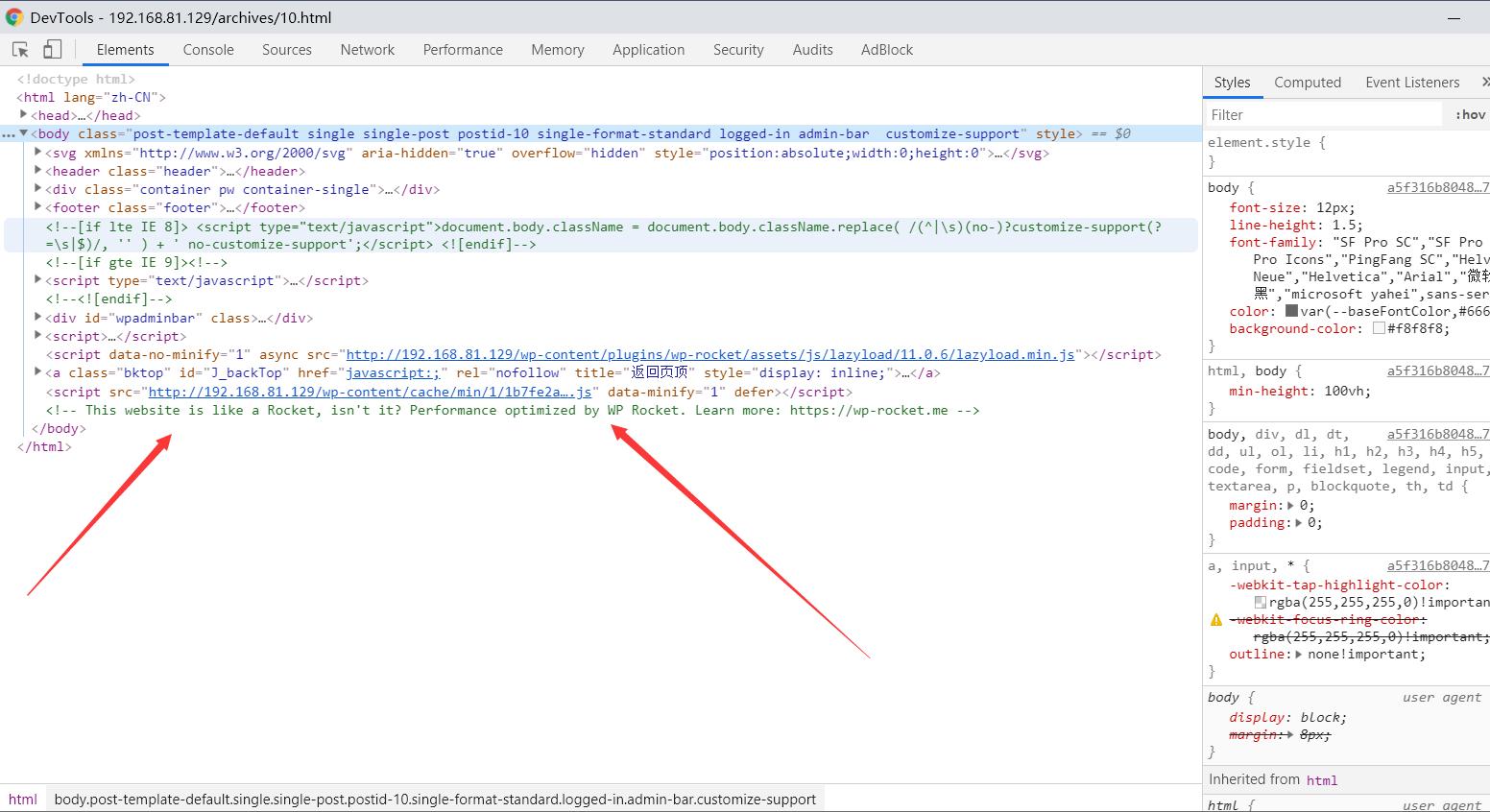Minimize the DevTools window
The image size is (1490, 812).
pyautogui.click(x=1454, y=18)
